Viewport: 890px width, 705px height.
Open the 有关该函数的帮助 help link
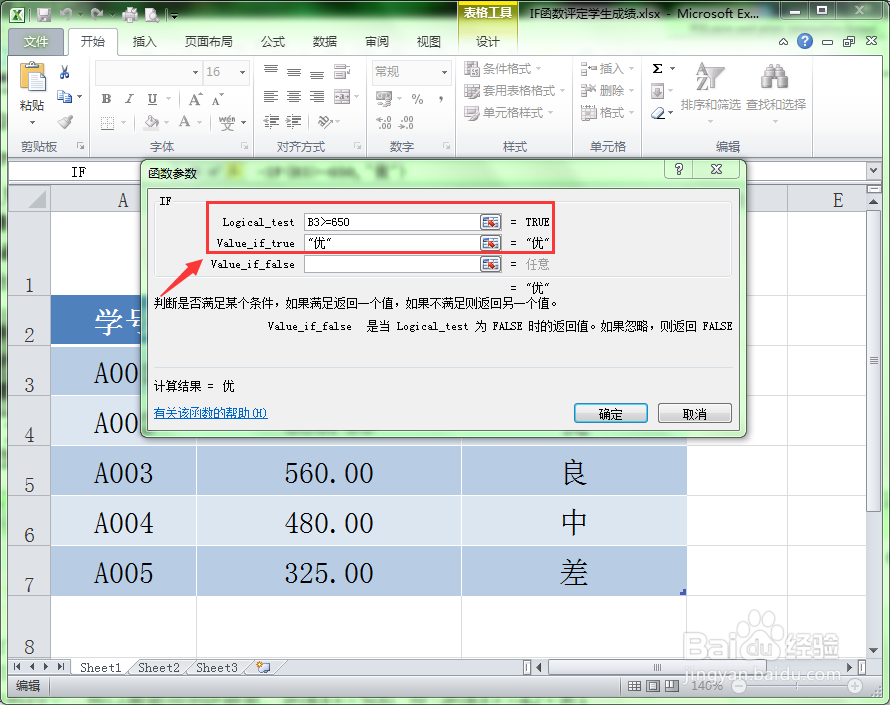point(211,413)
